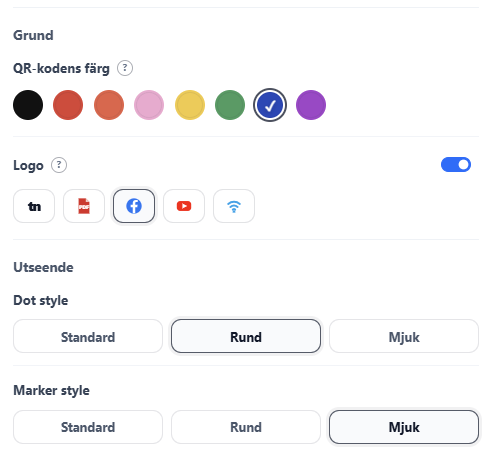The image size is (490, 459).
Task: Choose the WiFi logo icon
Action: [234, 206]
